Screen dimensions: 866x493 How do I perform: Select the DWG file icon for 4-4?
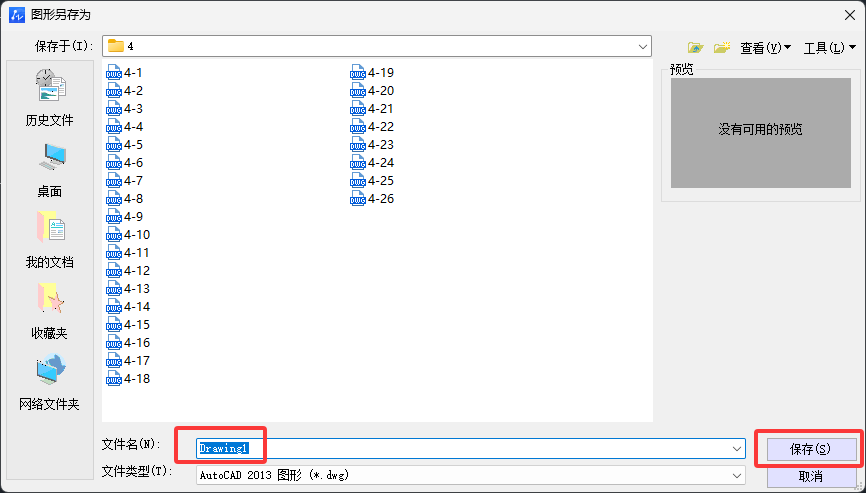point(114,127)
